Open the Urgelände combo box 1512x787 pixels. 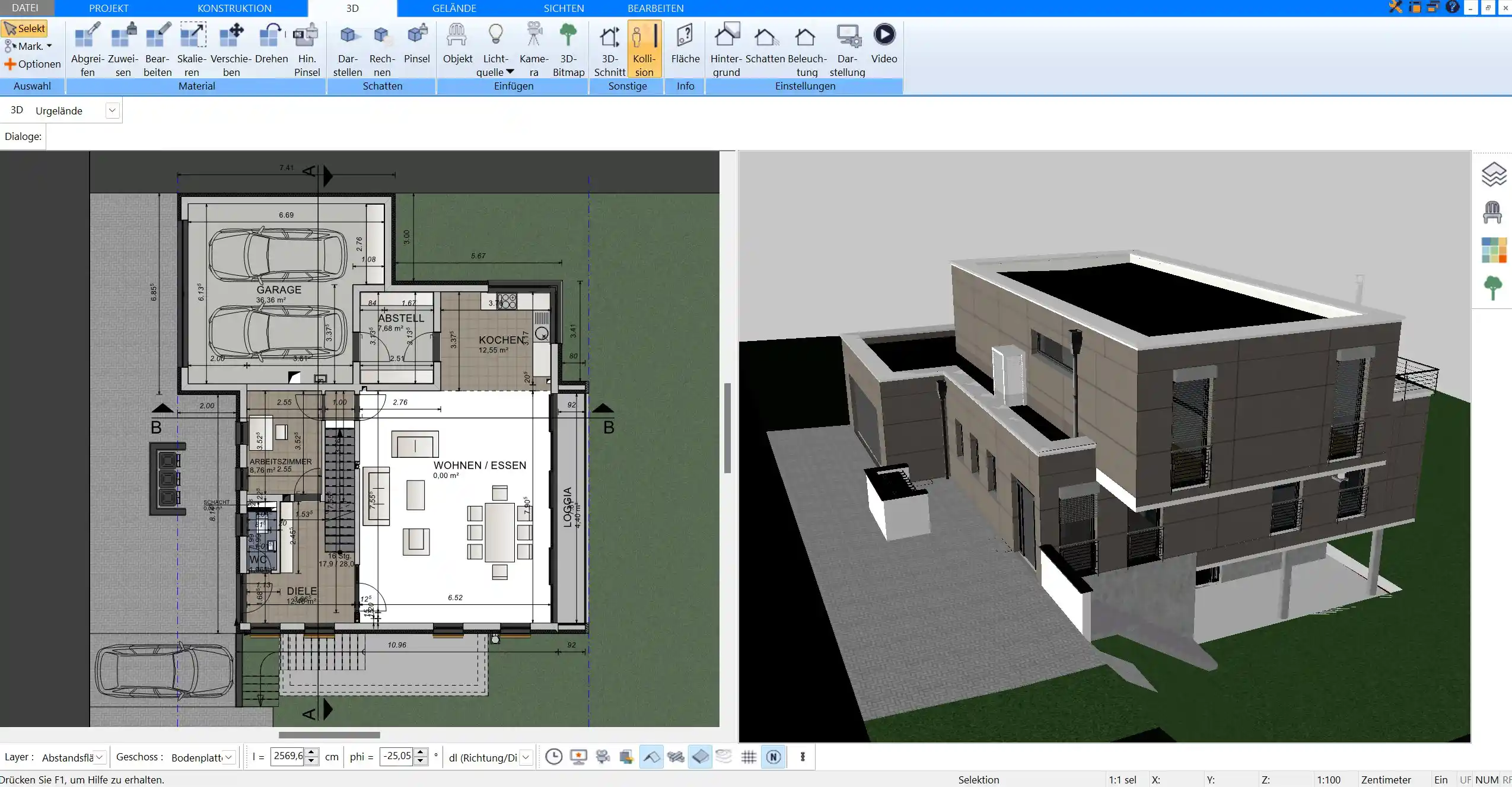112,110
